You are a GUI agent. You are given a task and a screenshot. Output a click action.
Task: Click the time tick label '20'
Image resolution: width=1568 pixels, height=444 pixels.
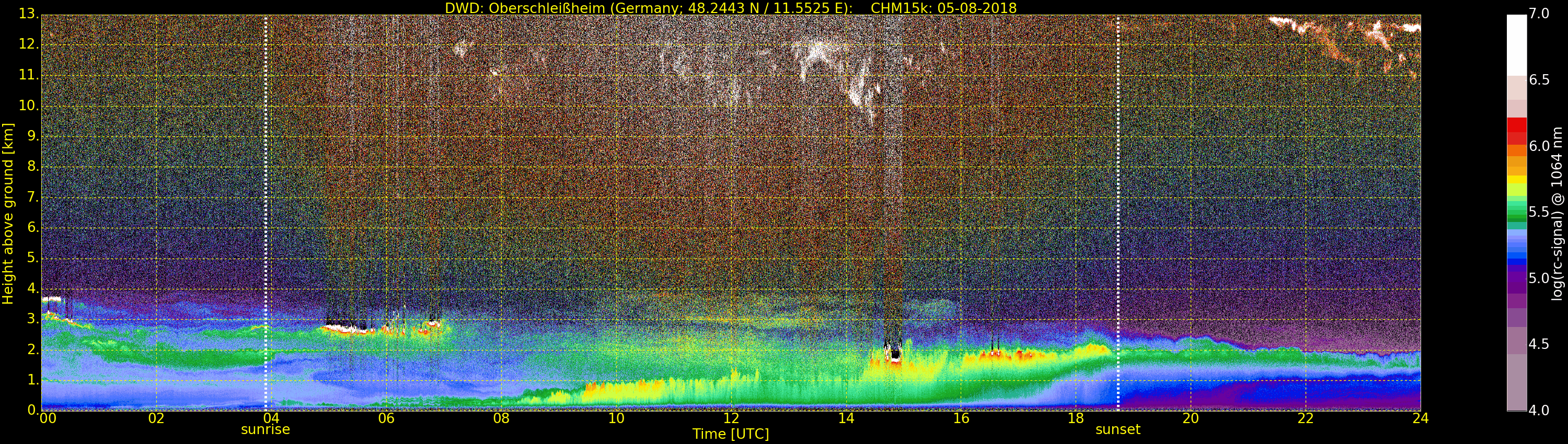click(x=1191, y=418)
